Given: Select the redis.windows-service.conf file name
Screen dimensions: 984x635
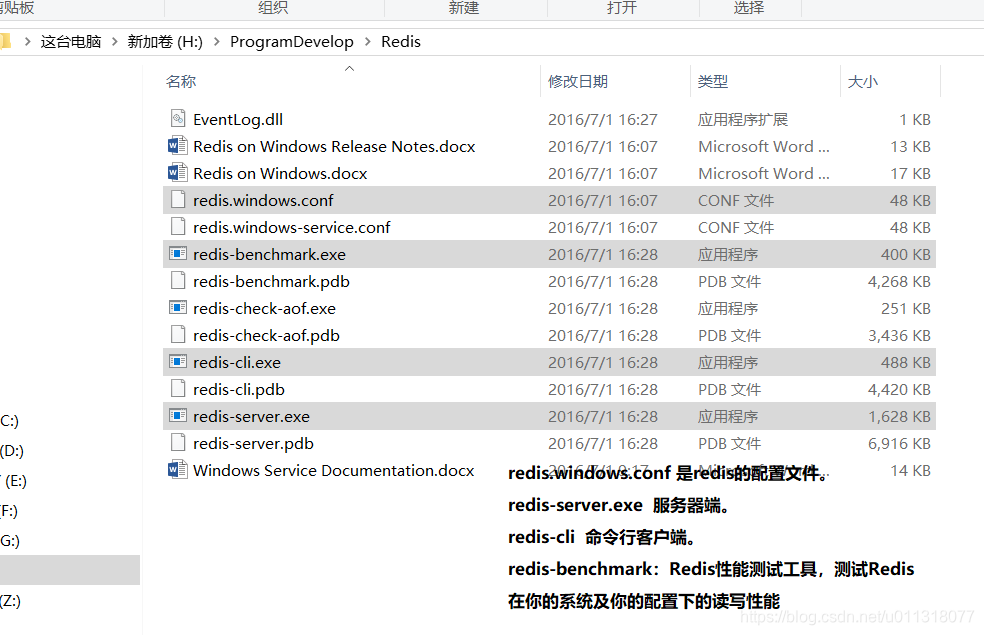Looking at the screenshot, I should (x=291, y=227).
